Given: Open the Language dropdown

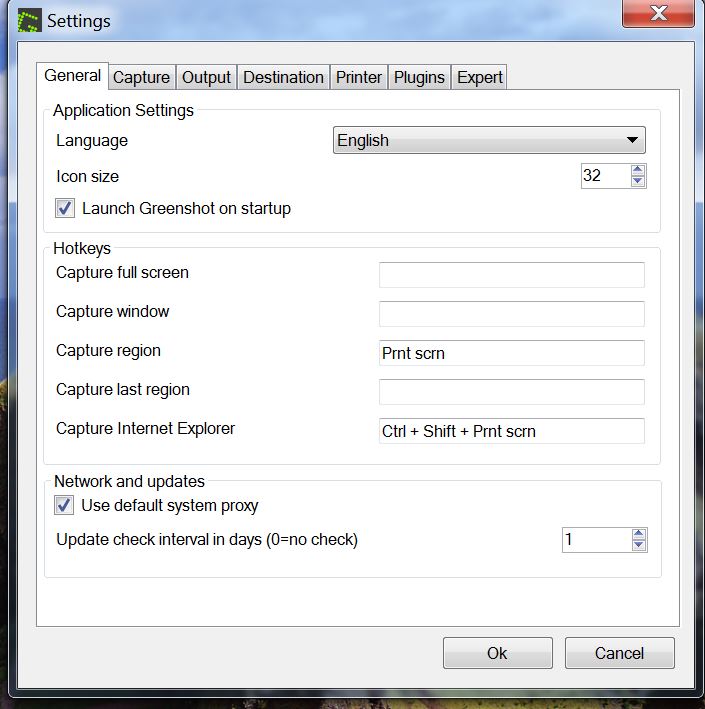Looking at the screenshot, I should click(x=489, y=140).
